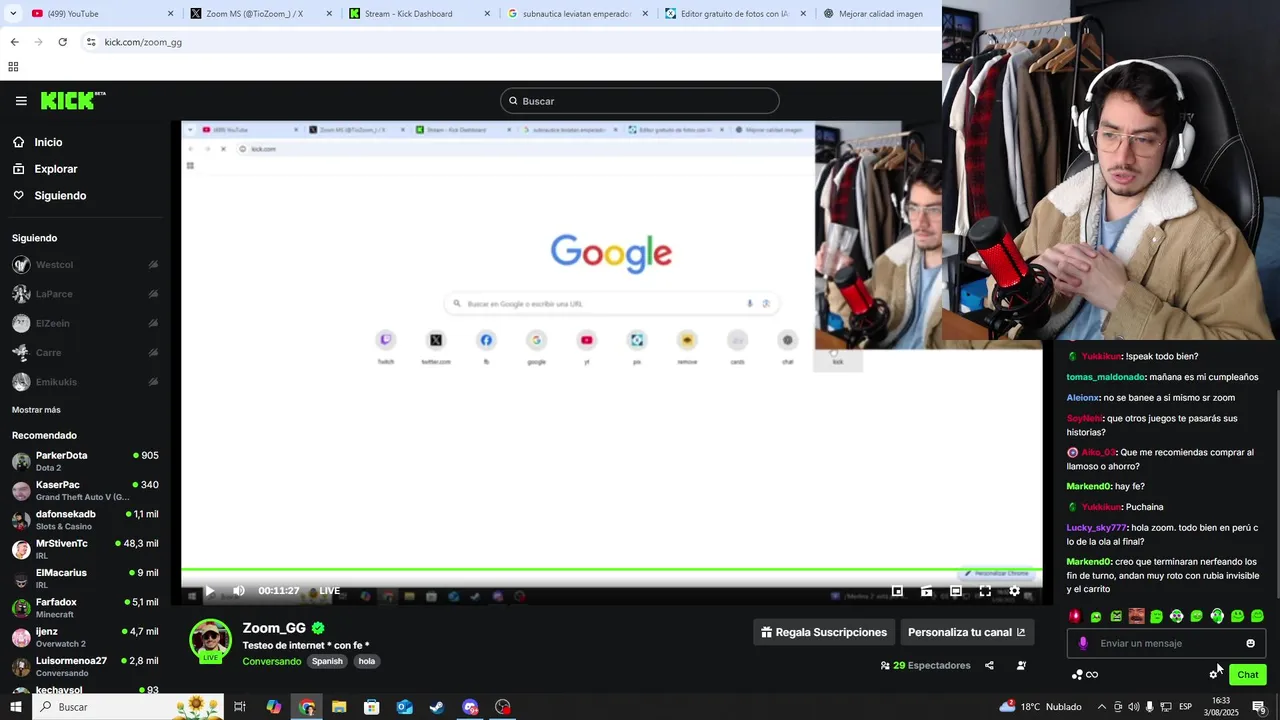Select the hola tag
The height and width of the screenshot is (720, 1280).
point(367,661)
